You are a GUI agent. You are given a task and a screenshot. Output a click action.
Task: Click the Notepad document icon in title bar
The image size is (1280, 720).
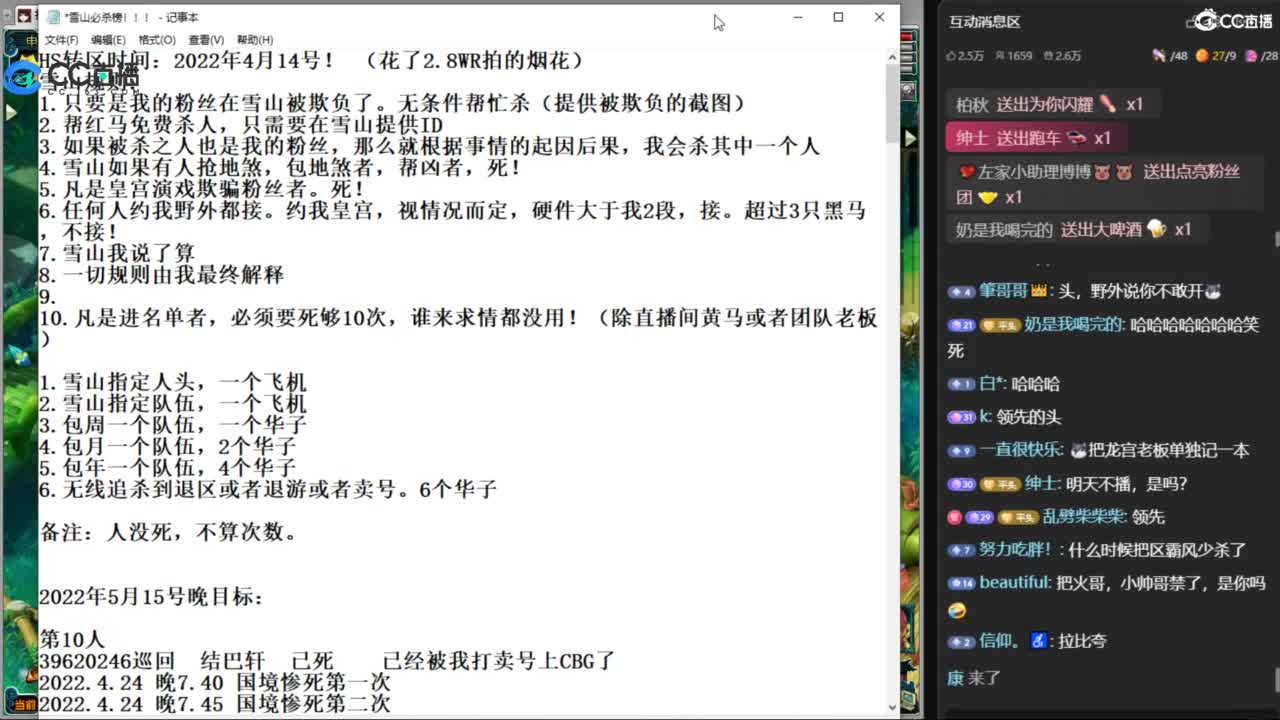click(52, 17)
